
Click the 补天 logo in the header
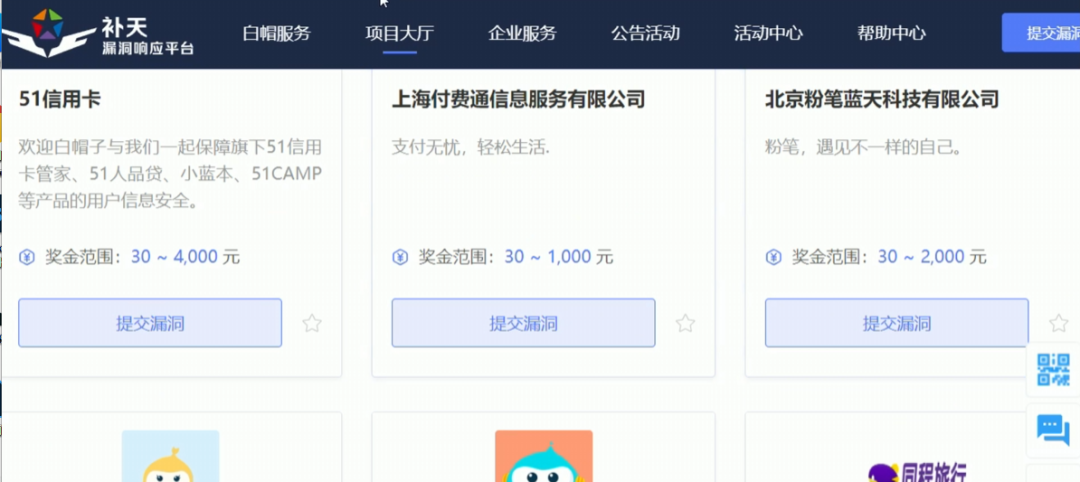[98, 33]
